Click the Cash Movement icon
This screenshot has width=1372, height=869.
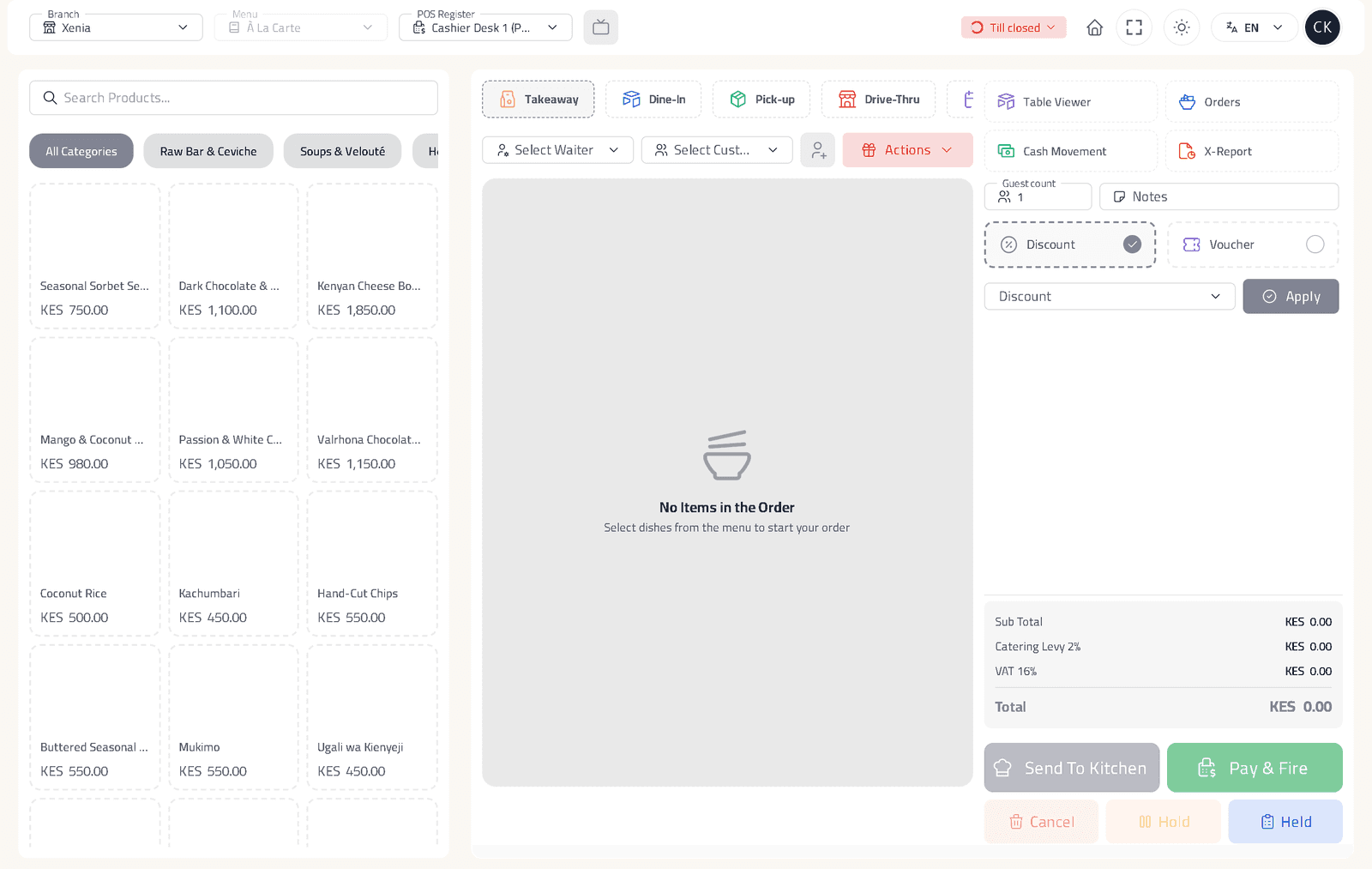1006,151
